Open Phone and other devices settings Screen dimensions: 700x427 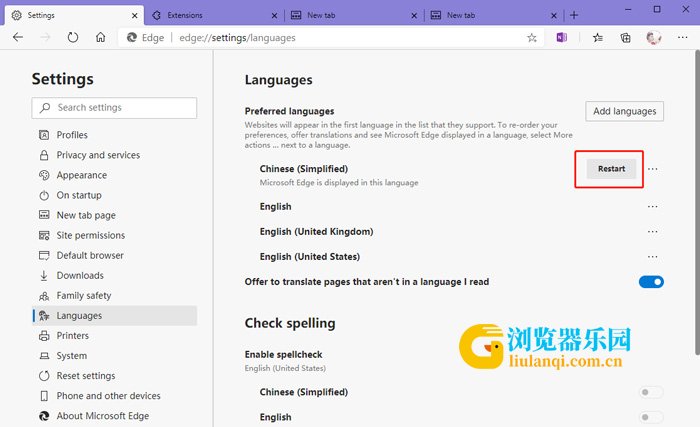click(x=115, y=396)
